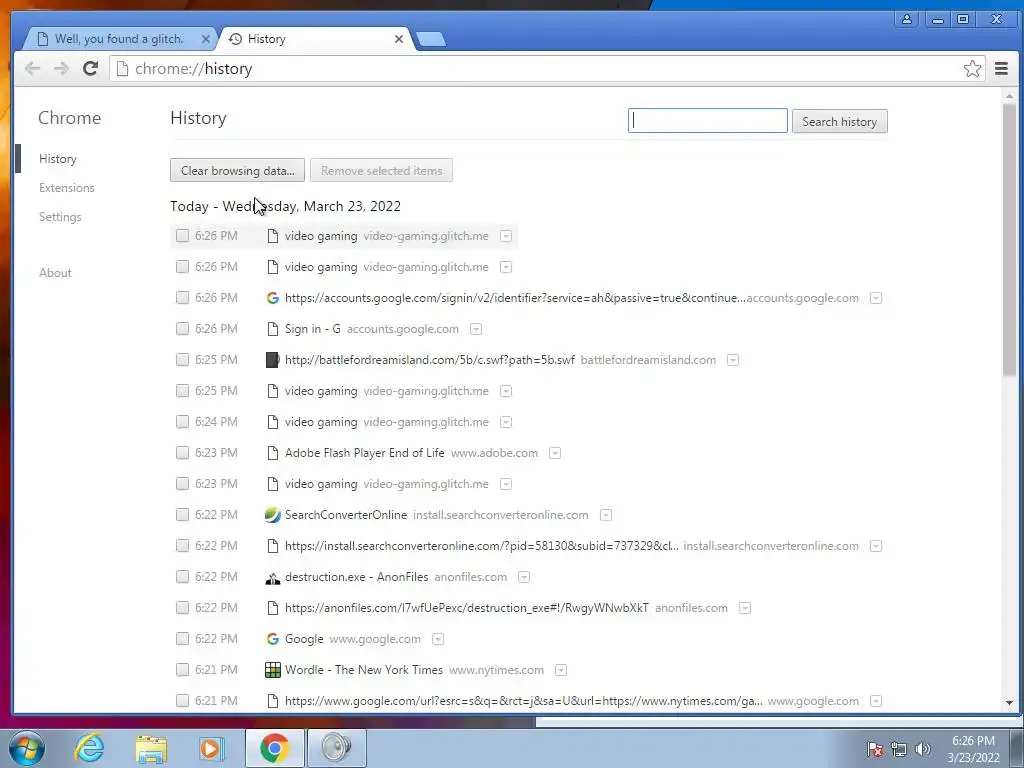This screenshot has width=1024, height=768.
Task: Click the AnonFiles favicon next to destruction.exe
Action: pyautogui.click(x=273, y=577)
